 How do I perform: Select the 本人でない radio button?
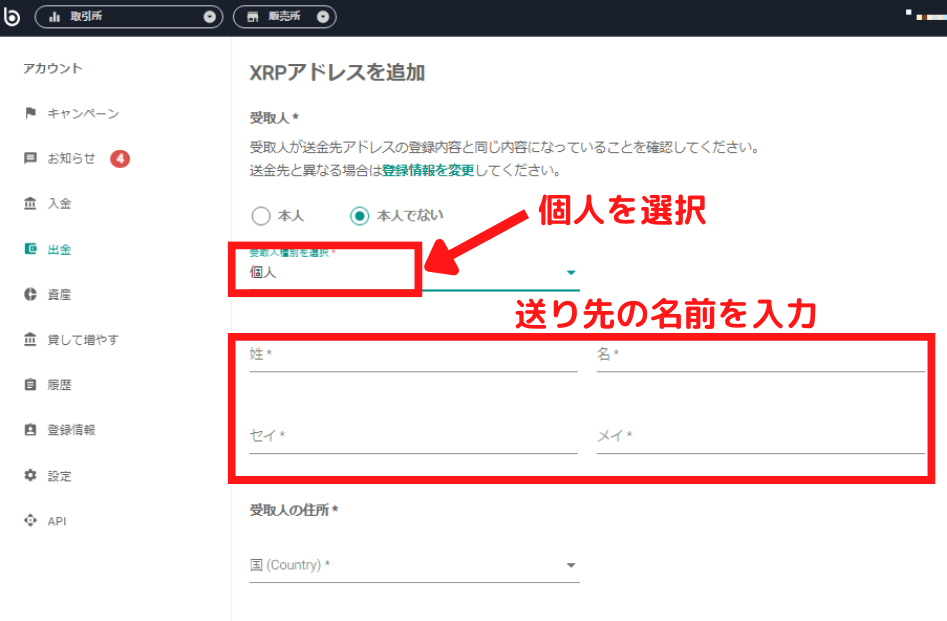(359, 215)
